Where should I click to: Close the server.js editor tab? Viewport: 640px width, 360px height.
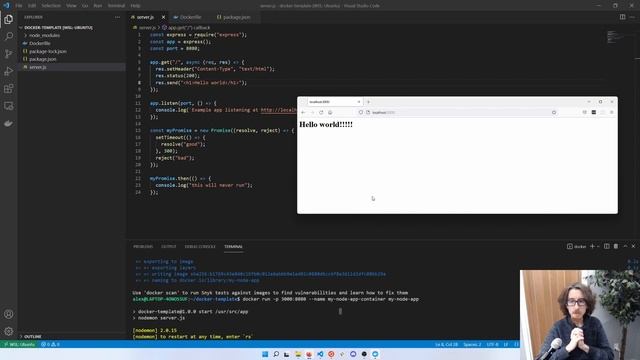click(163, 17)
